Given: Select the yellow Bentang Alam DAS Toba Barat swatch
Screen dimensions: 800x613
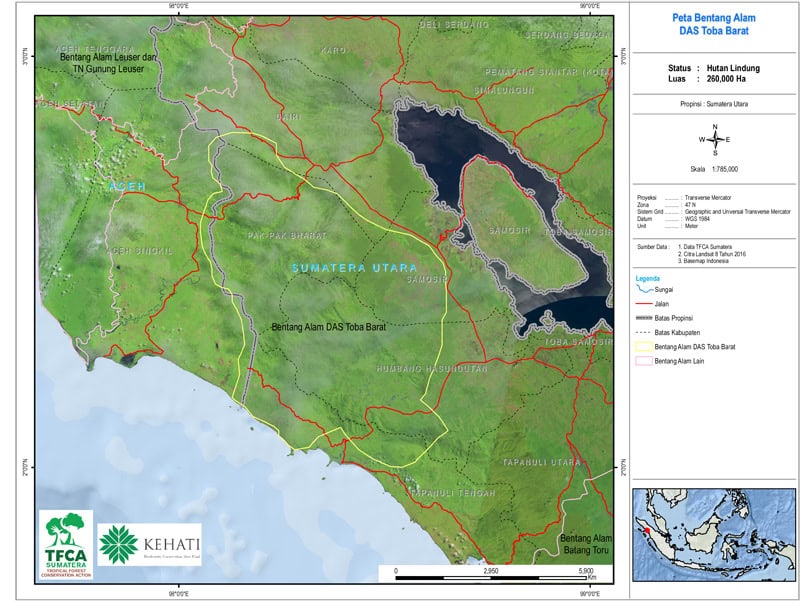Looking at the screenshot, I should pyautogui.click(x=643, y=346).
